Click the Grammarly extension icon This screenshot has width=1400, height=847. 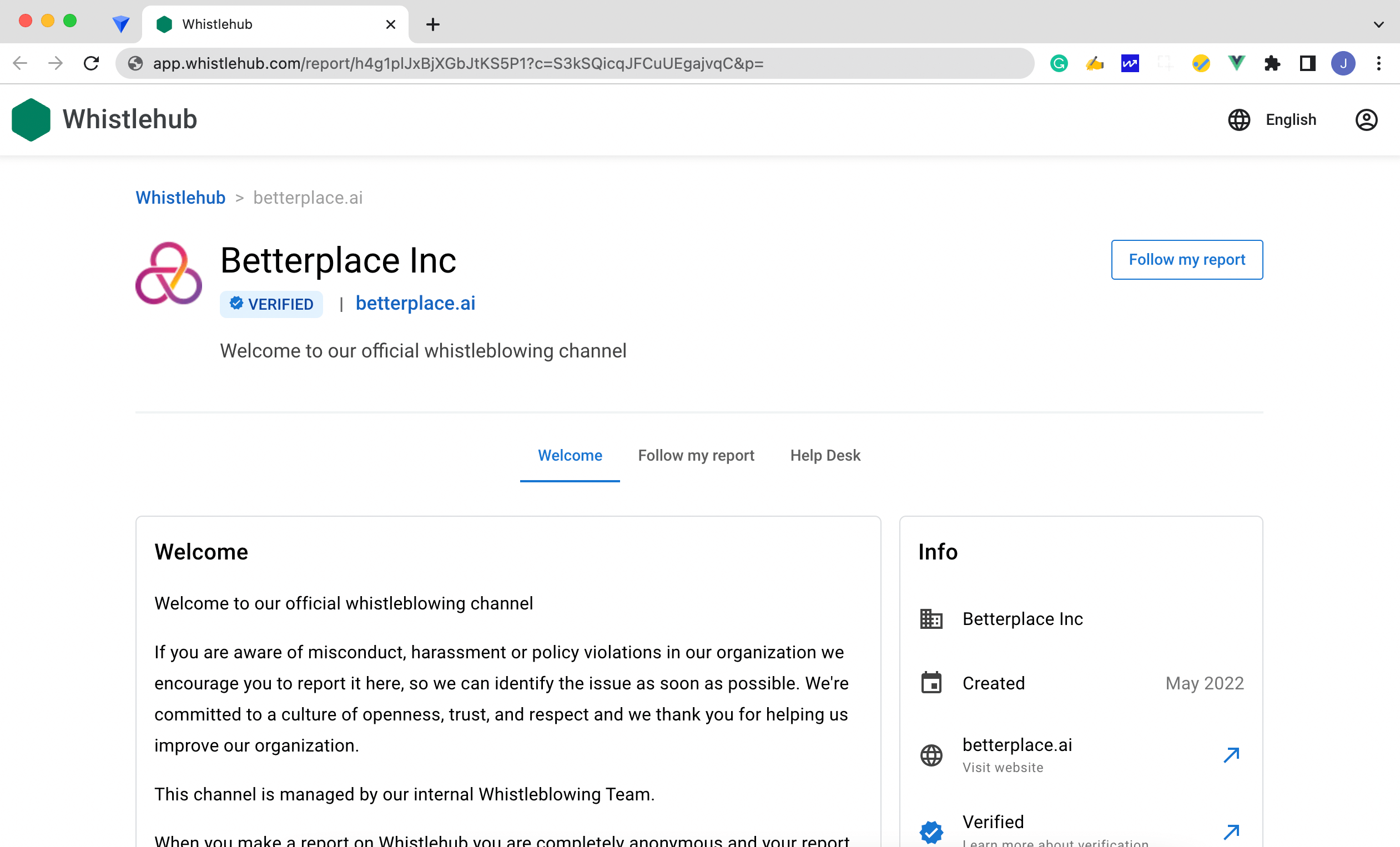pyautogui.click(x=1059, y=63)
